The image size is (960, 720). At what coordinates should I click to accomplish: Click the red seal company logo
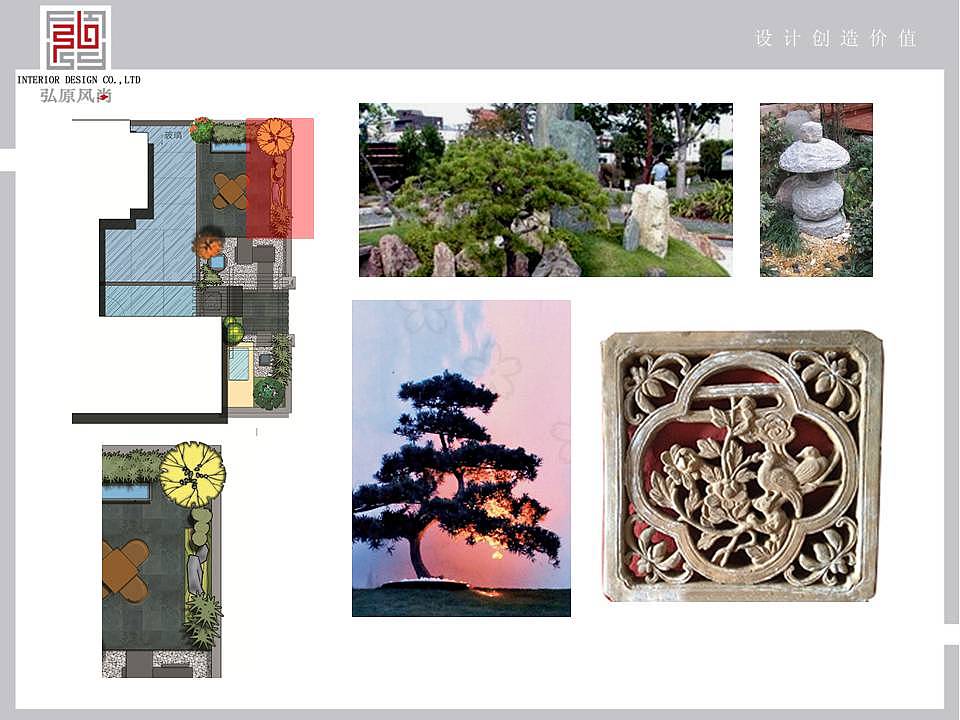pos(76,38)
